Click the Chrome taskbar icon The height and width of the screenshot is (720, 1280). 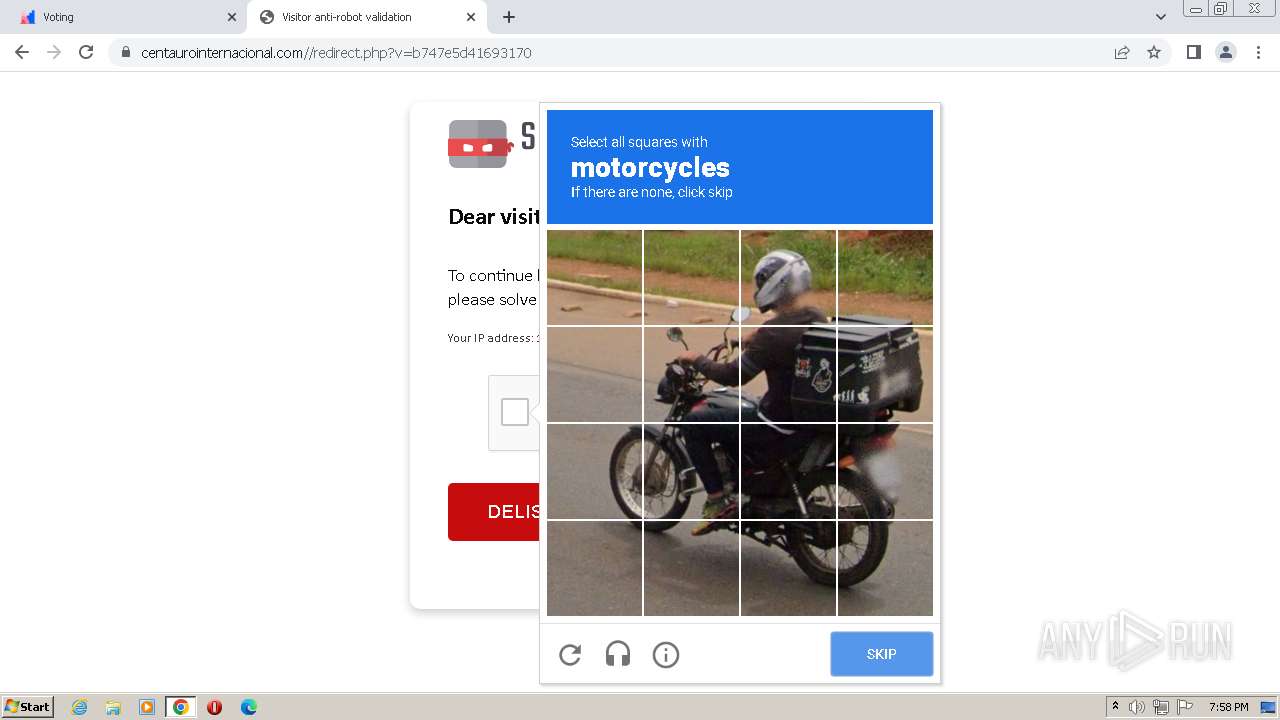tap(181, 707)
